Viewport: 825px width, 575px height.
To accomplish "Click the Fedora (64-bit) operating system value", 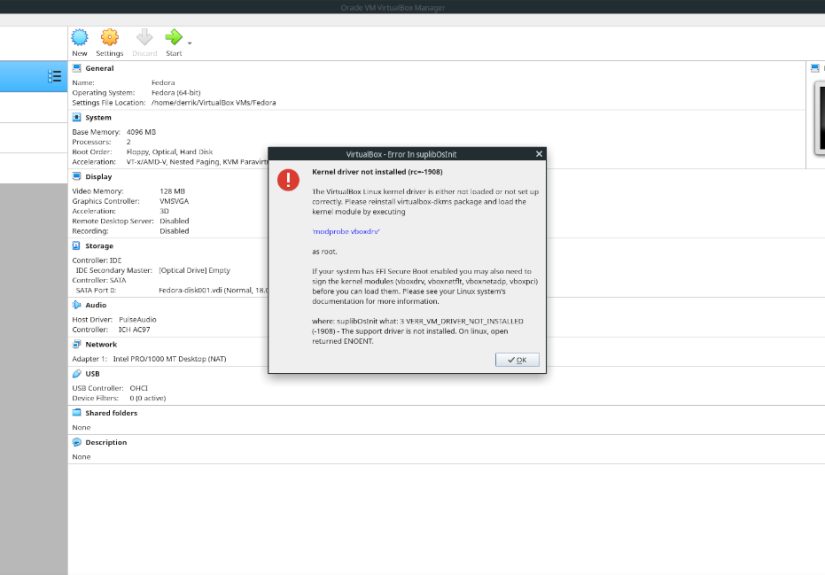I will [x=176, y=93].
